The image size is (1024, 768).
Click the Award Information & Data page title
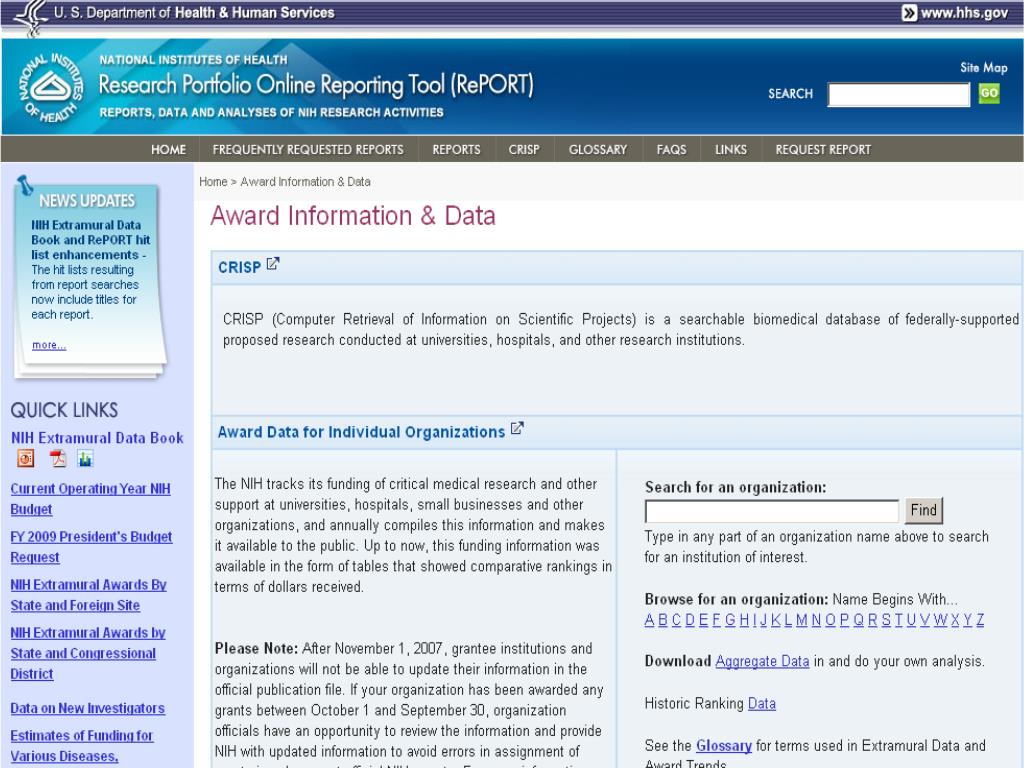(x=353, y=216)
